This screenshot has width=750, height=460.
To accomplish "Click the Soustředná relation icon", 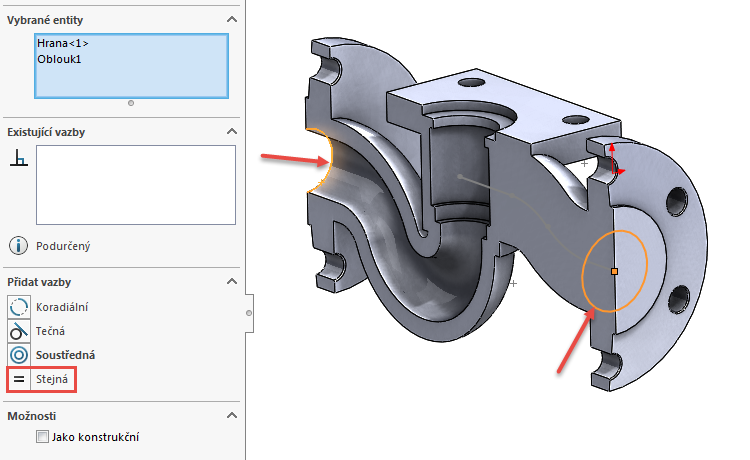I will click(19, 355).
